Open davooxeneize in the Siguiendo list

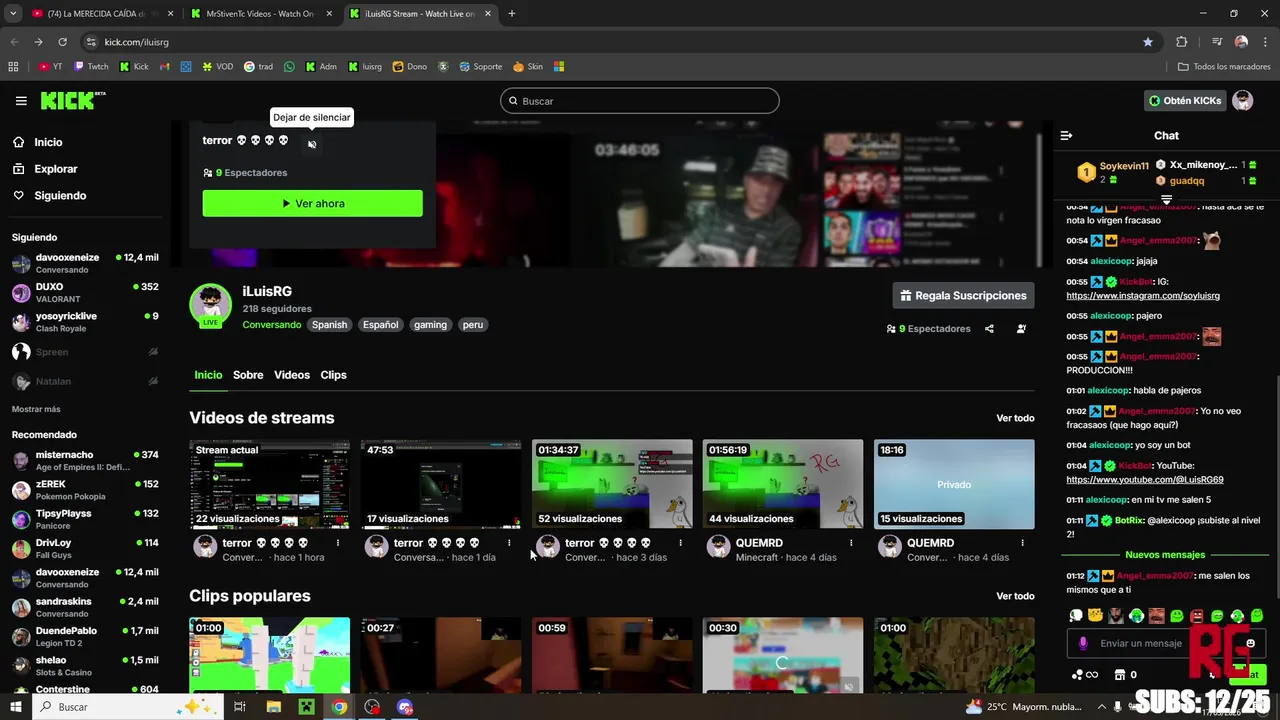click(85, 264)
